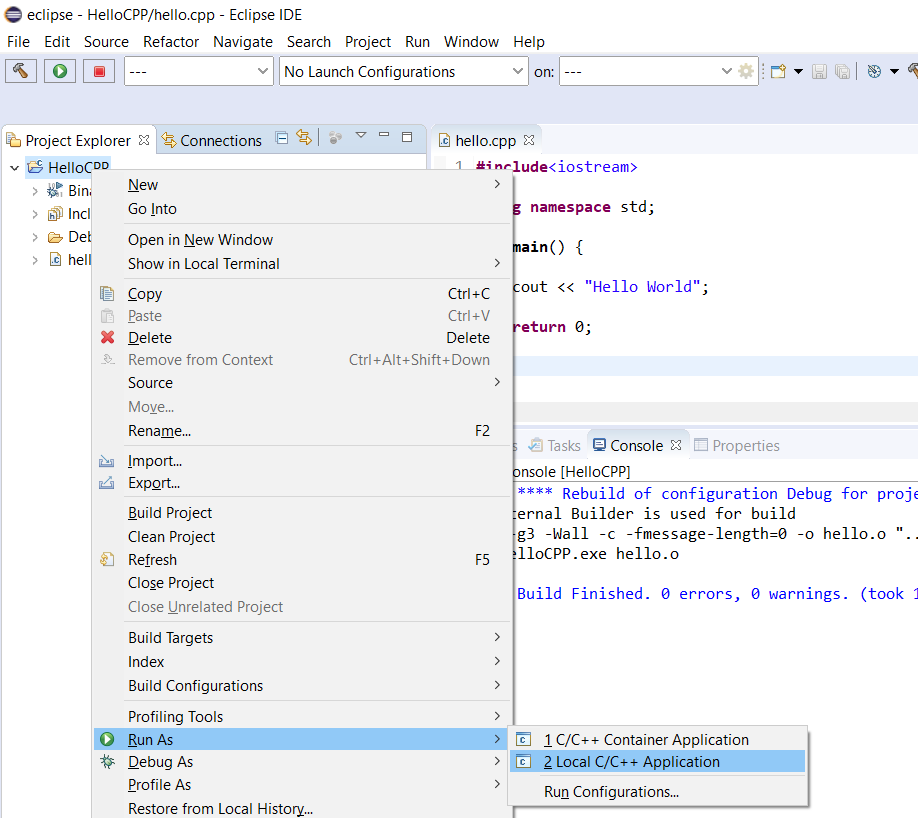Open the build configuration dropdown arrow
The width and height of the screenshot is (918, 818).
894,71
